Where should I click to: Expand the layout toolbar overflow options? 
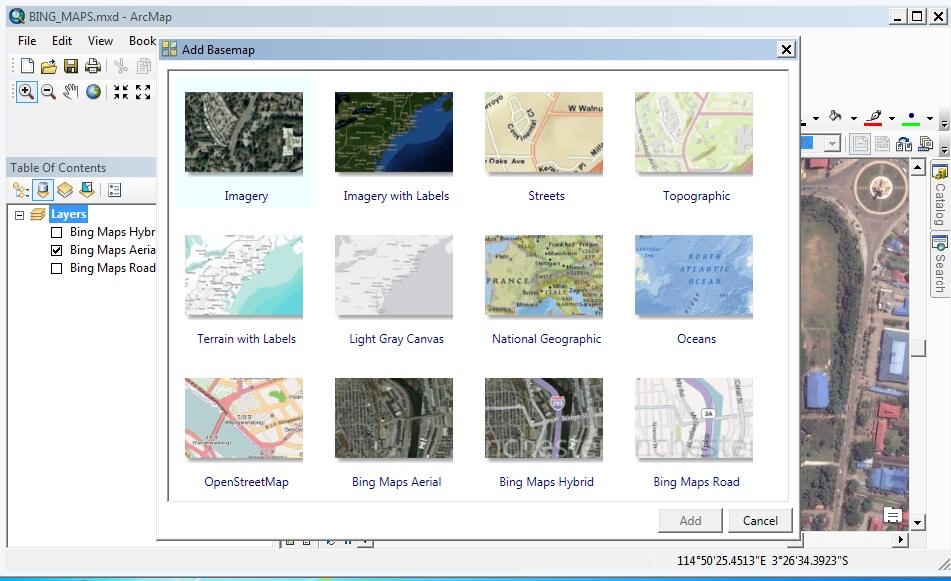tap(944, 149)
